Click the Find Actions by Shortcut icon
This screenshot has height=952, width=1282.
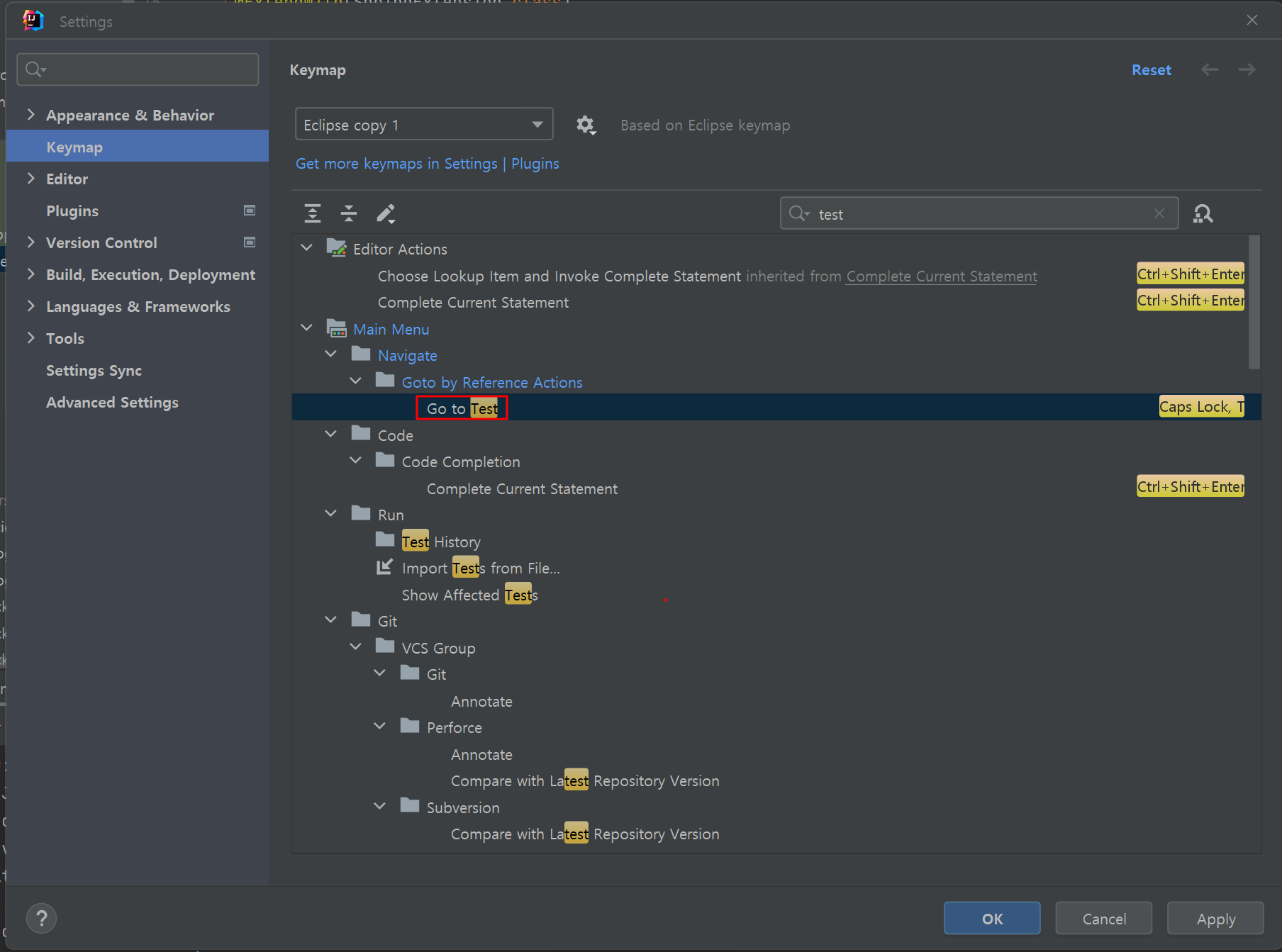point(1203,213)
